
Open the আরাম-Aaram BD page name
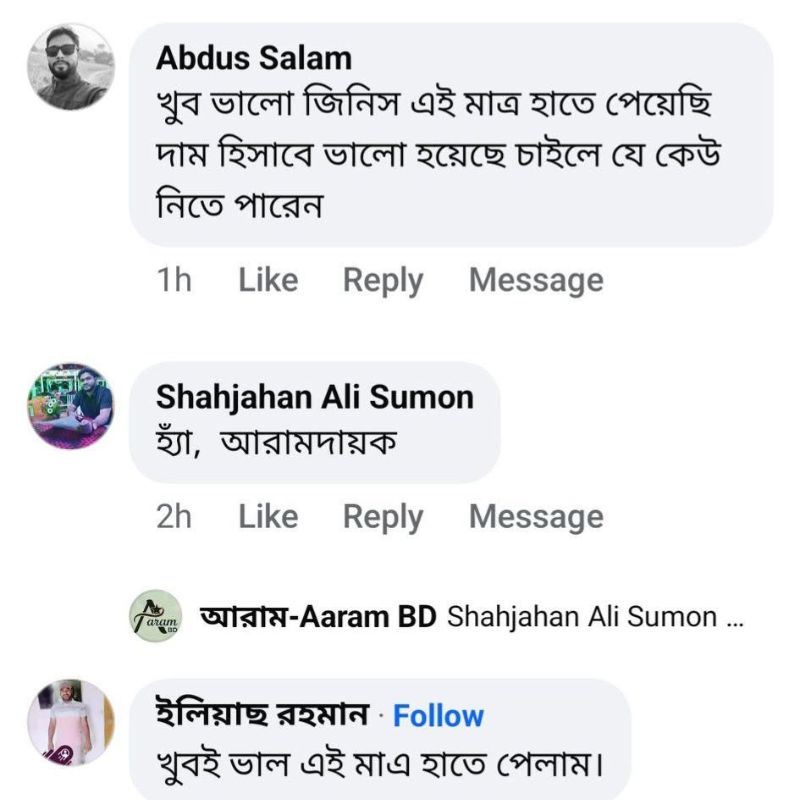pyautogui.click(x=318, y=616)
